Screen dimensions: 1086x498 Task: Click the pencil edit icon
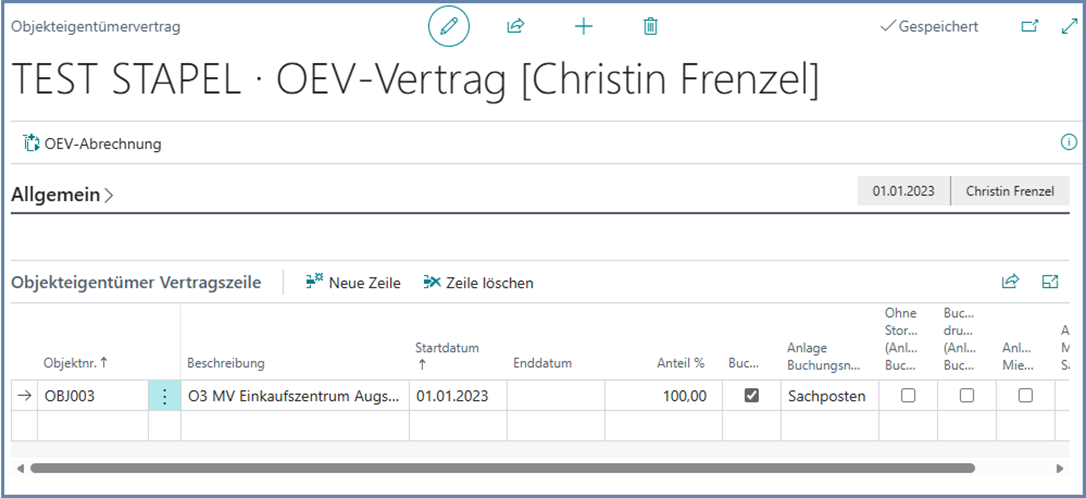click(448, 27)
